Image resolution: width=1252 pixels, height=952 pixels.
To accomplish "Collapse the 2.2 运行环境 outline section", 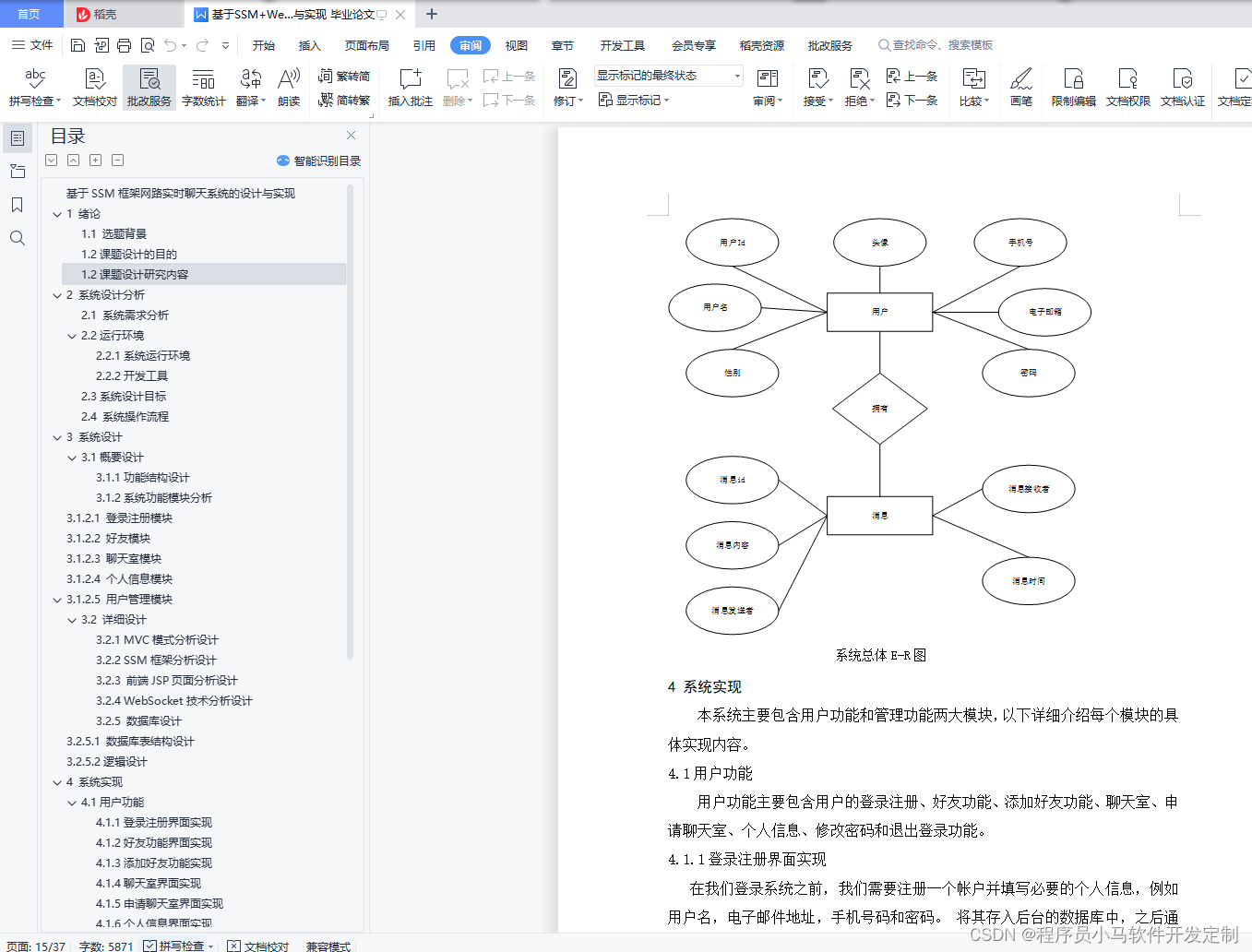I will point(71,337).
